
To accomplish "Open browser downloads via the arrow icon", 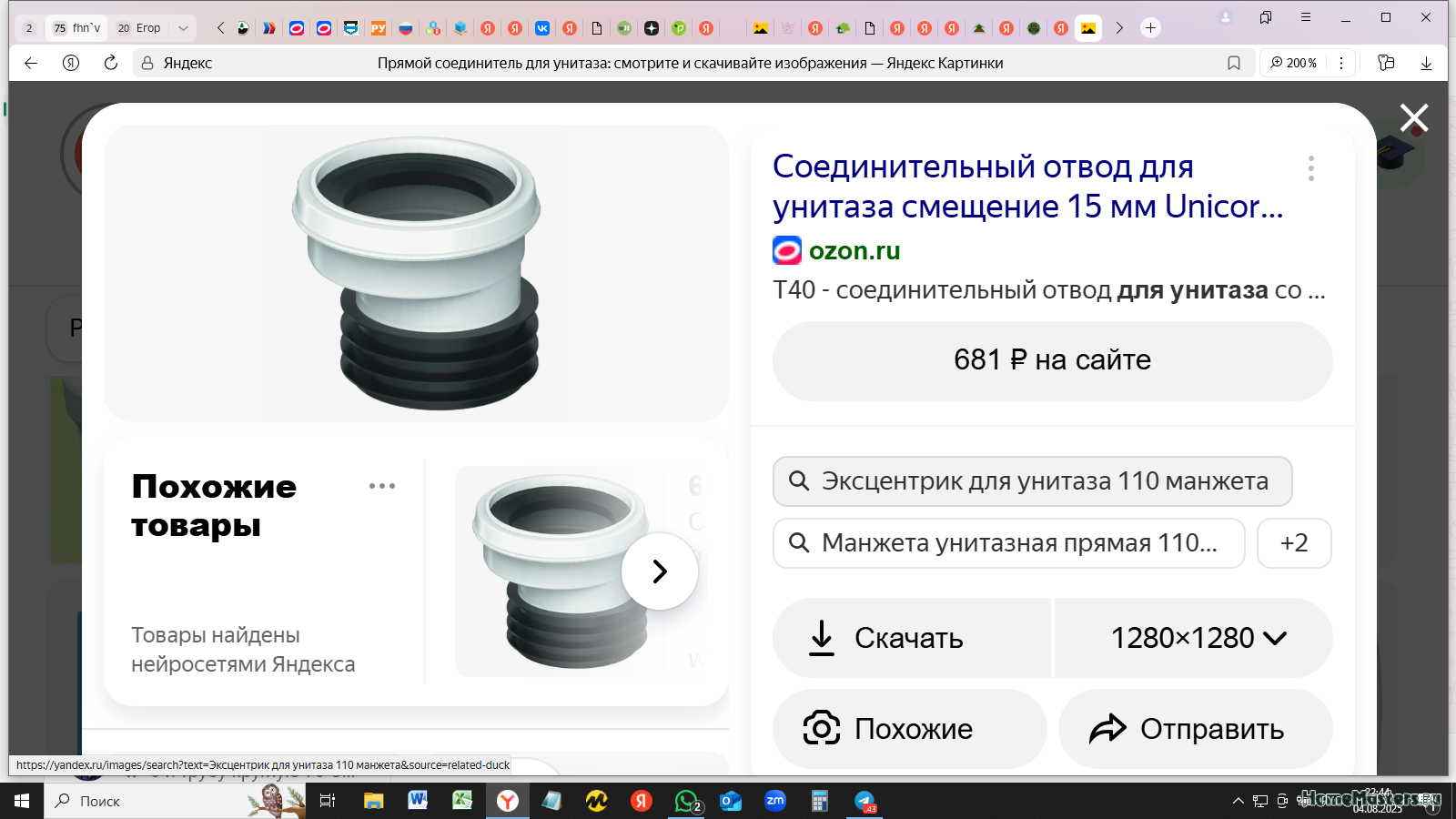I will (x=1426, y=63).
